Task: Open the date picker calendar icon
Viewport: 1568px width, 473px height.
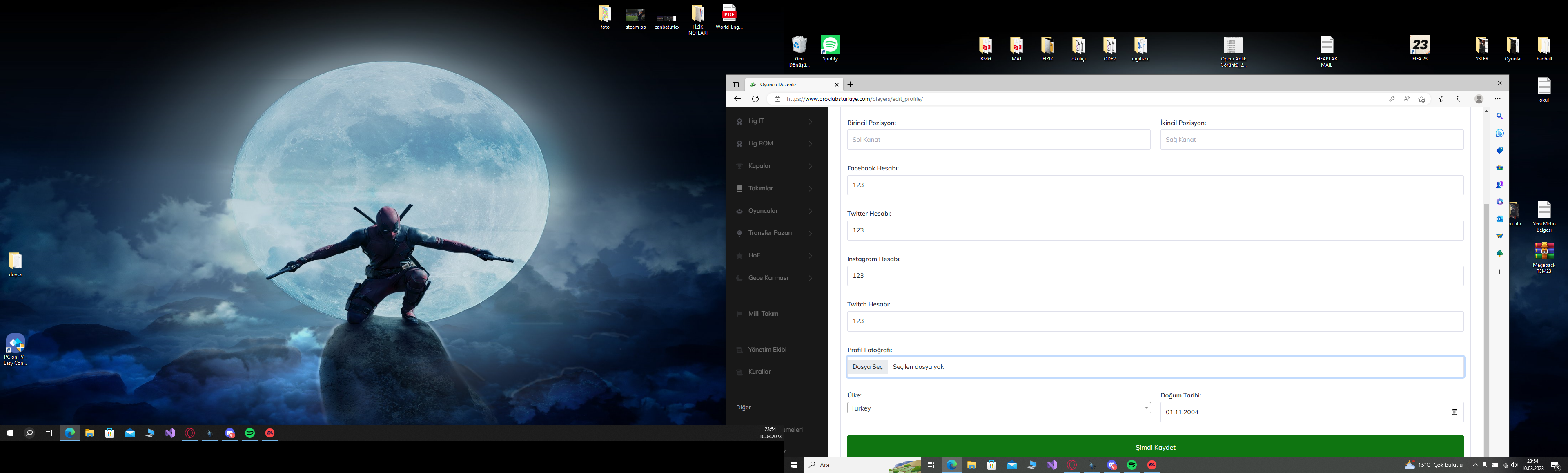Action: tap(1454, 412)
